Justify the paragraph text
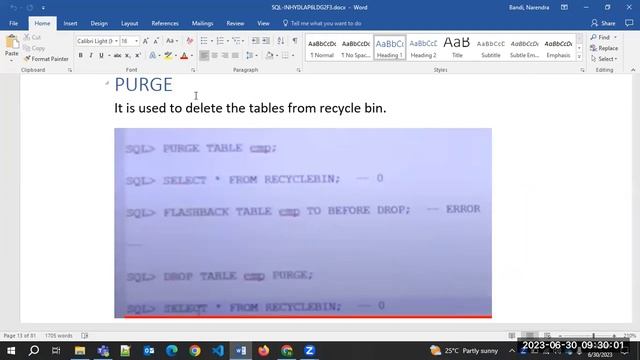Image resolution: width=640 pixels, height=360 pixels. (235, 55)
